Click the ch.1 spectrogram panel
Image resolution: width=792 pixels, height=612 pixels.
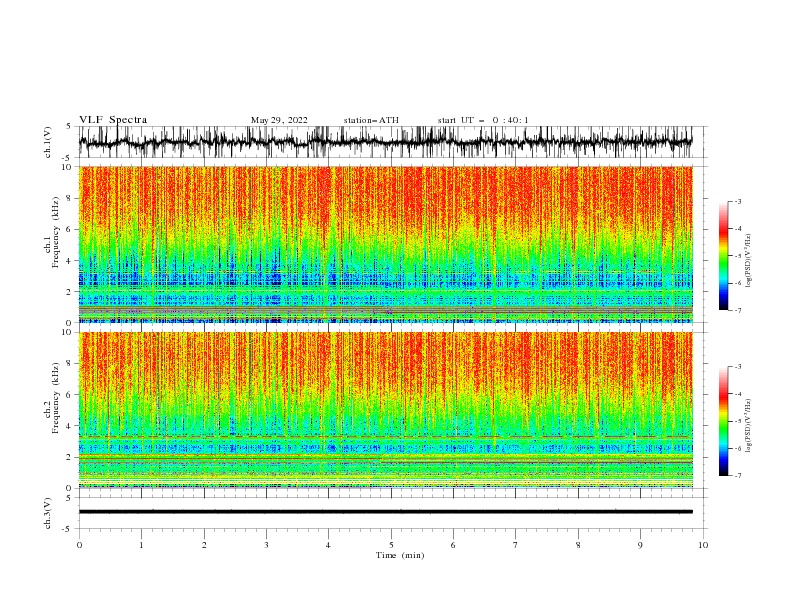point(386,244)
